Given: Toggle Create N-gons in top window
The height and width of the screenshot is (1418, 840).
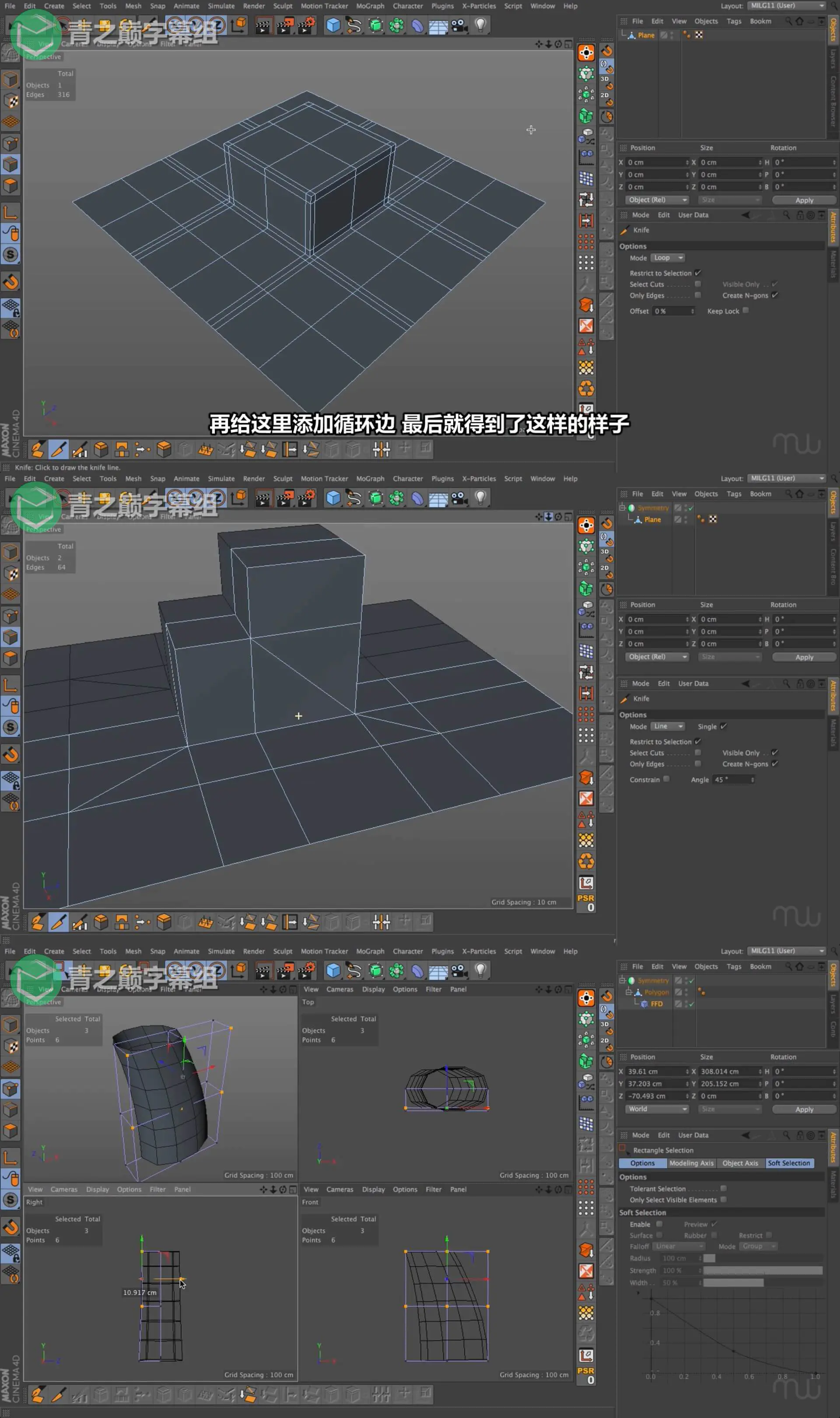Looking at the screenshot, I should click(x=775, y=295).
